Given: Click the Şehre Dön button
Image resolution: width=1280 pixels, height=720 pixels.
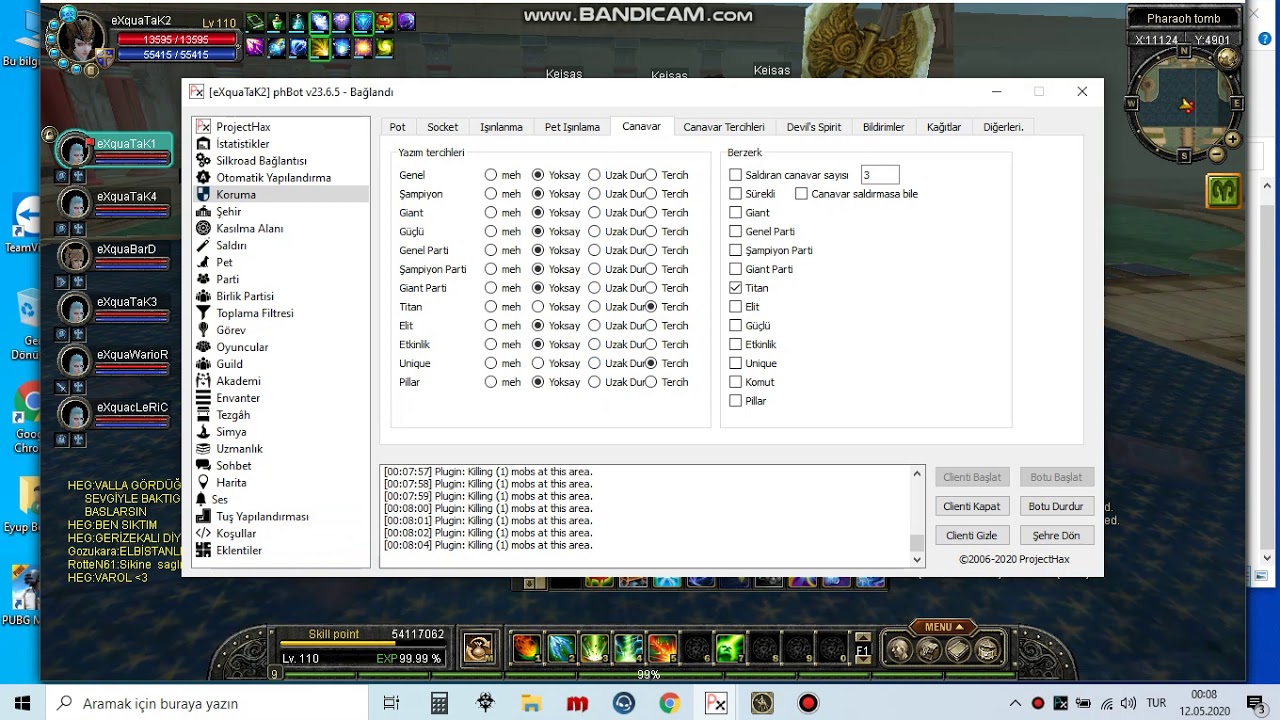Looking at the screenshot, I should point(1056,535).
